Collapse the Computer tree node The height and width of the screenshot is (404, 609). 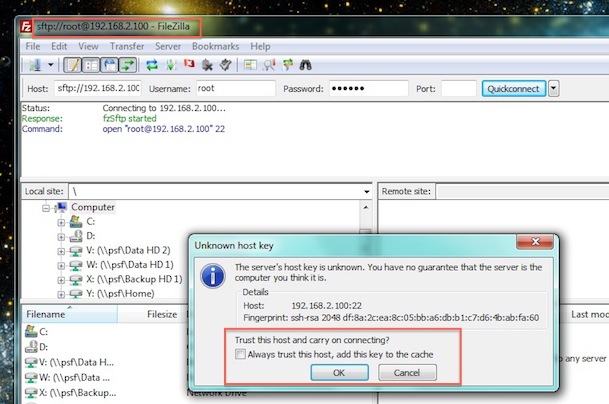[x=46, y=208]
